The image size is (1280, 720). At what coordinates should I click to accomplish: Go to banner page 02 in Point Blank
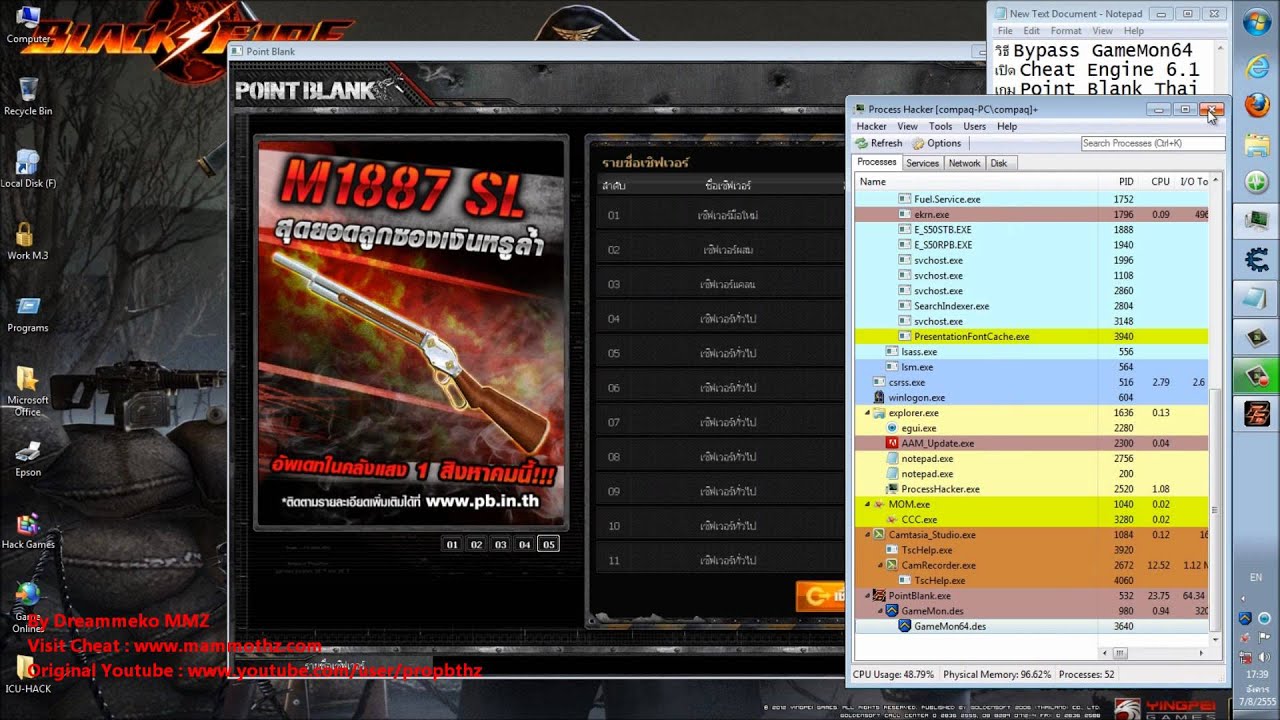tap(476, 545)
